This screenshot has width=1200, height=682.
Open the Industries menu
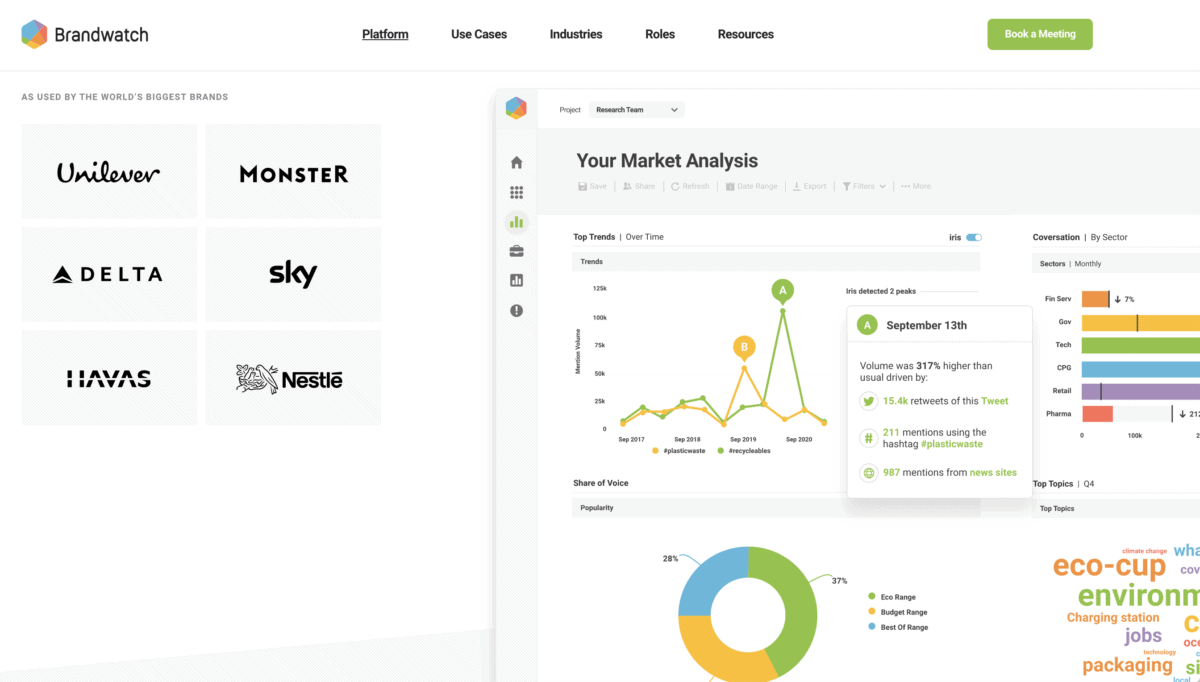[576, 34]
